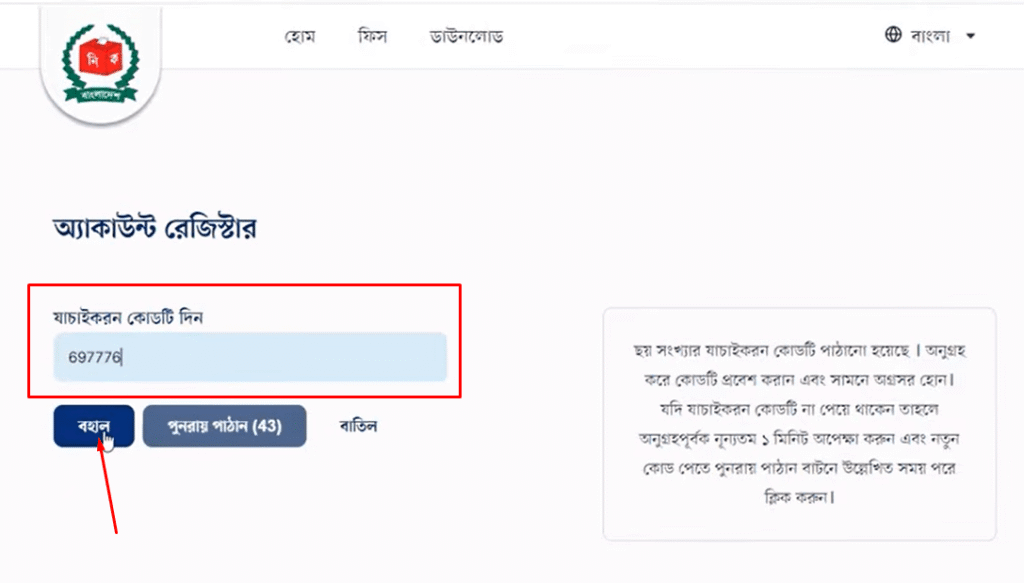Click the ক্লিক করুন last instruction line
This screenshot has height=583, width=1024.
799,497
